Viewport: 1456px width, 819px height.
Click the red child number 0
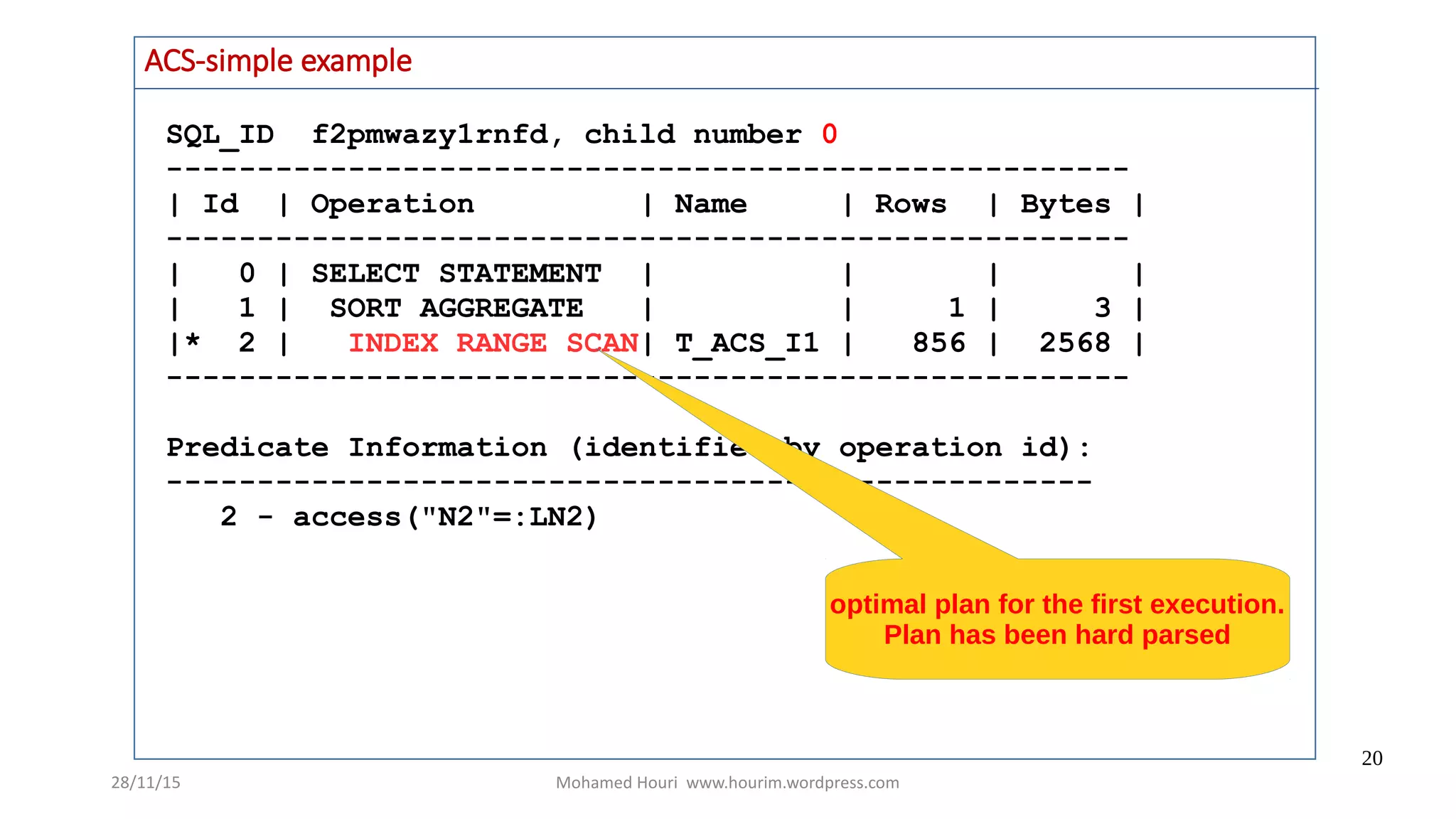pos(829,134)
